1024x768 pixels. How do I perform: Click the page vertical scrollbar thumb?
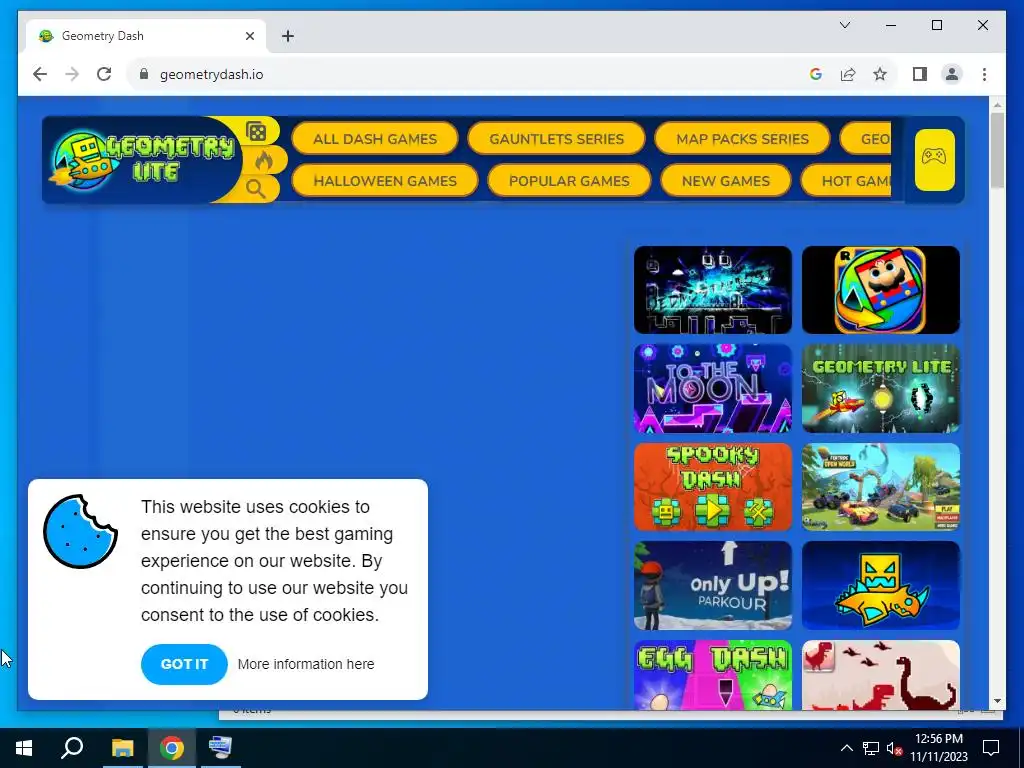coord(997,150)
